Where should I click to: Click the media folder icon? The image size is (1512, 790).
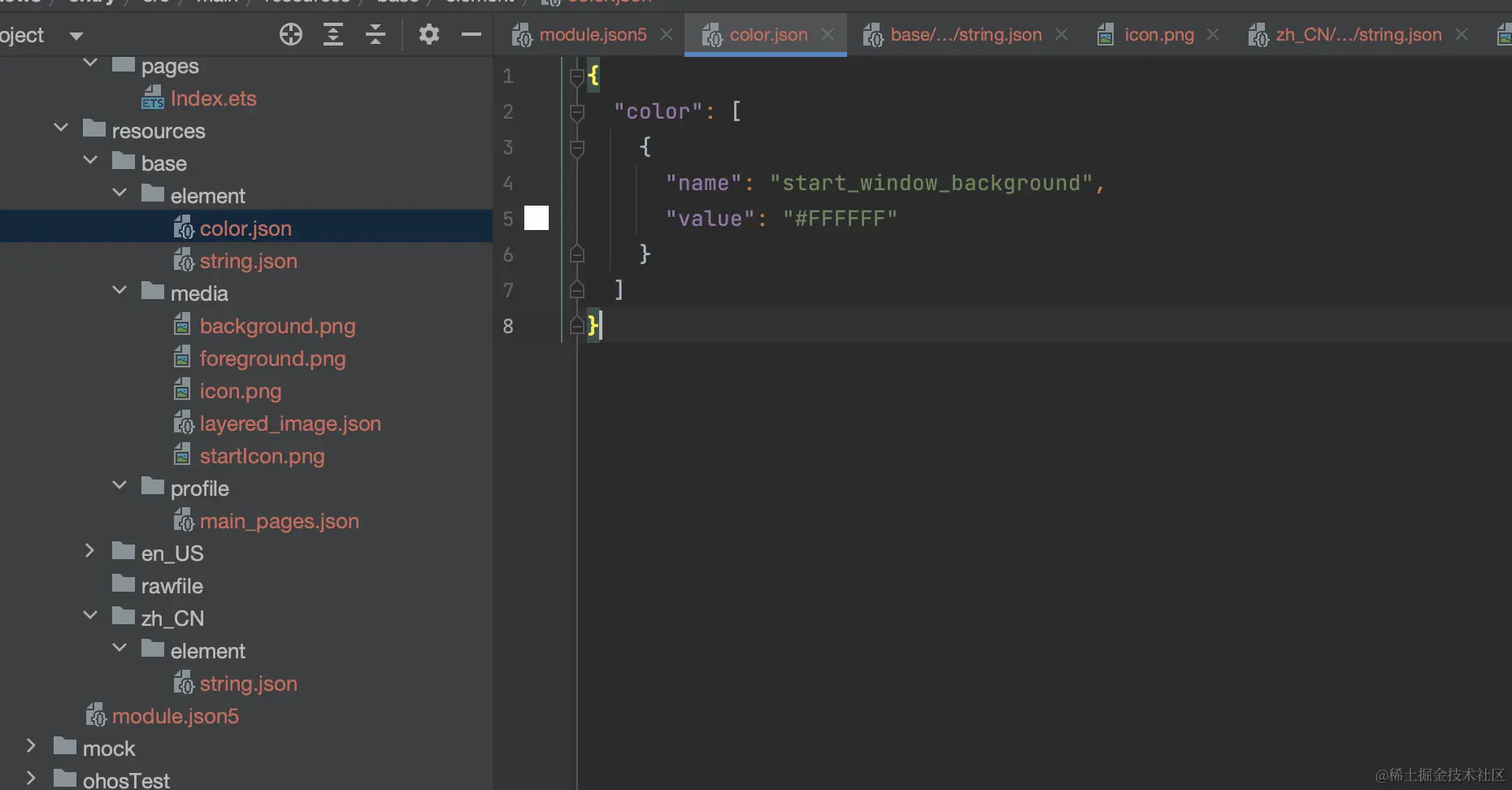pyautogui.click(x=153, y=291)
